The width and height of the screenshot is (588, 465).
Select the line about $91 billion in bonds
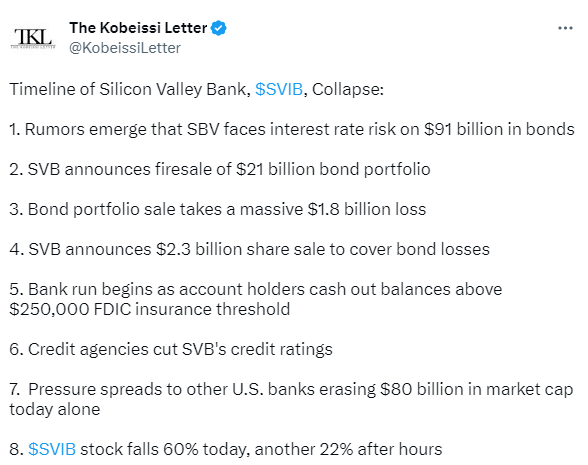tap(292, 129)
